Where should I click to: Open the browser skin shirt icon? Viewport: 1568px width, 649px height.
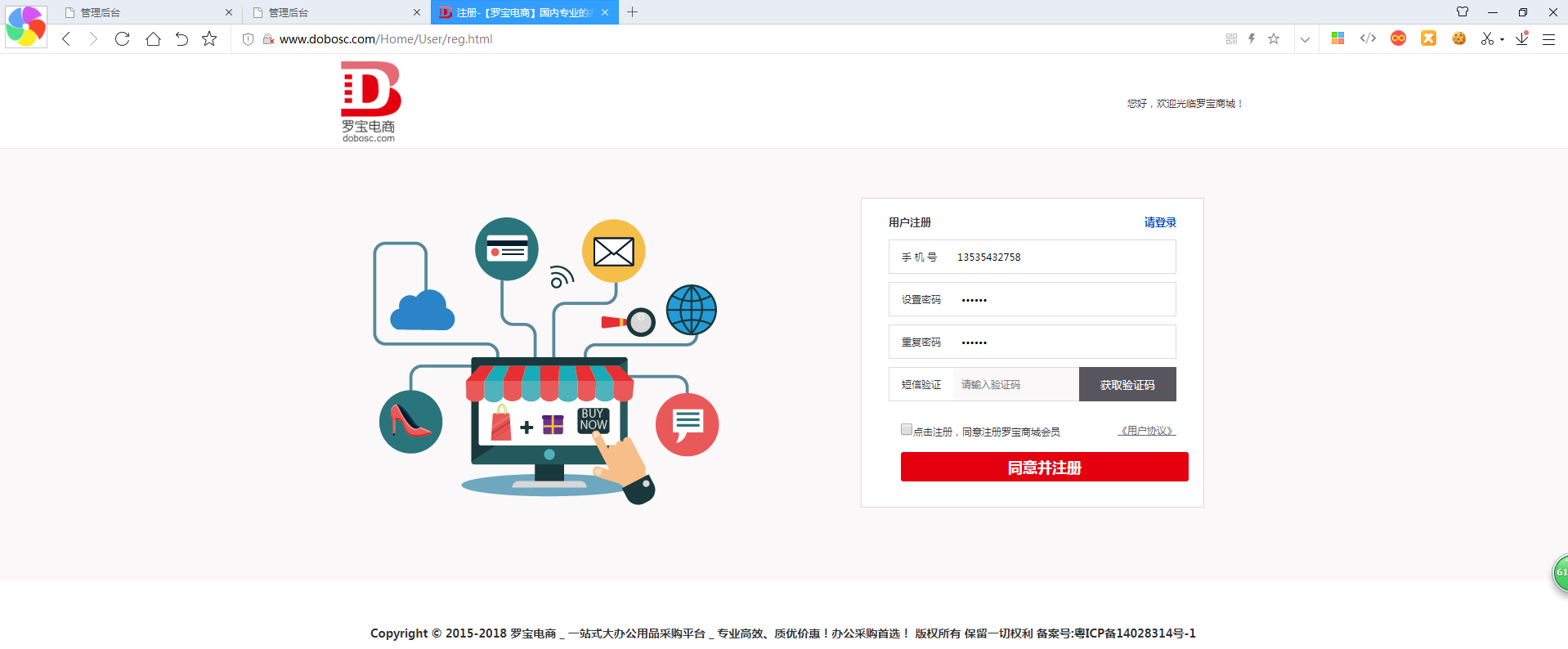pyautogui.click(x=1463, y=12)
